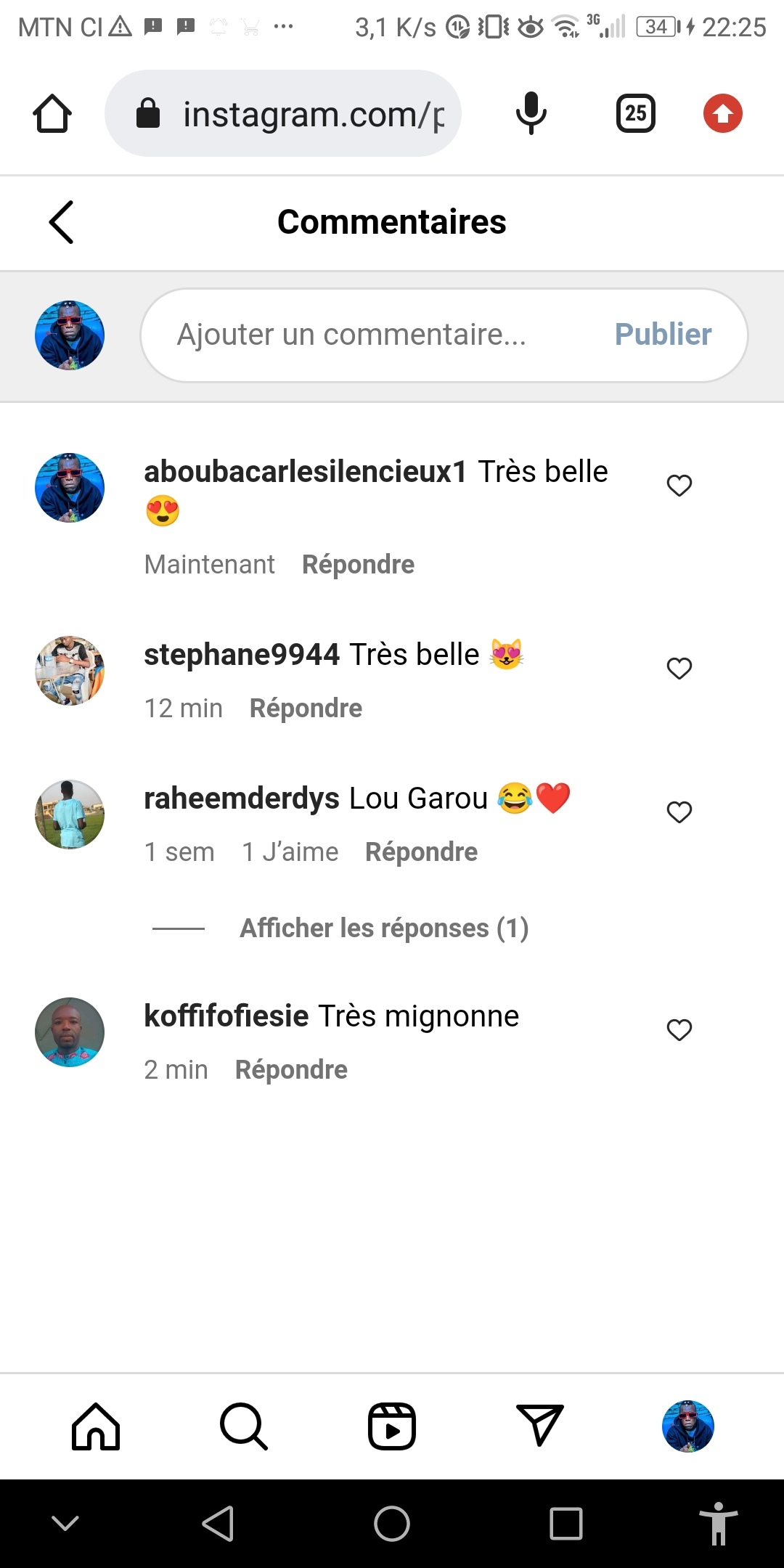Image resolution: width=784 pixels, height=1568 pixels.
Task: Reply to stephane9944 with Répondre
Action: pyautogui.click(x=306, y=709)
